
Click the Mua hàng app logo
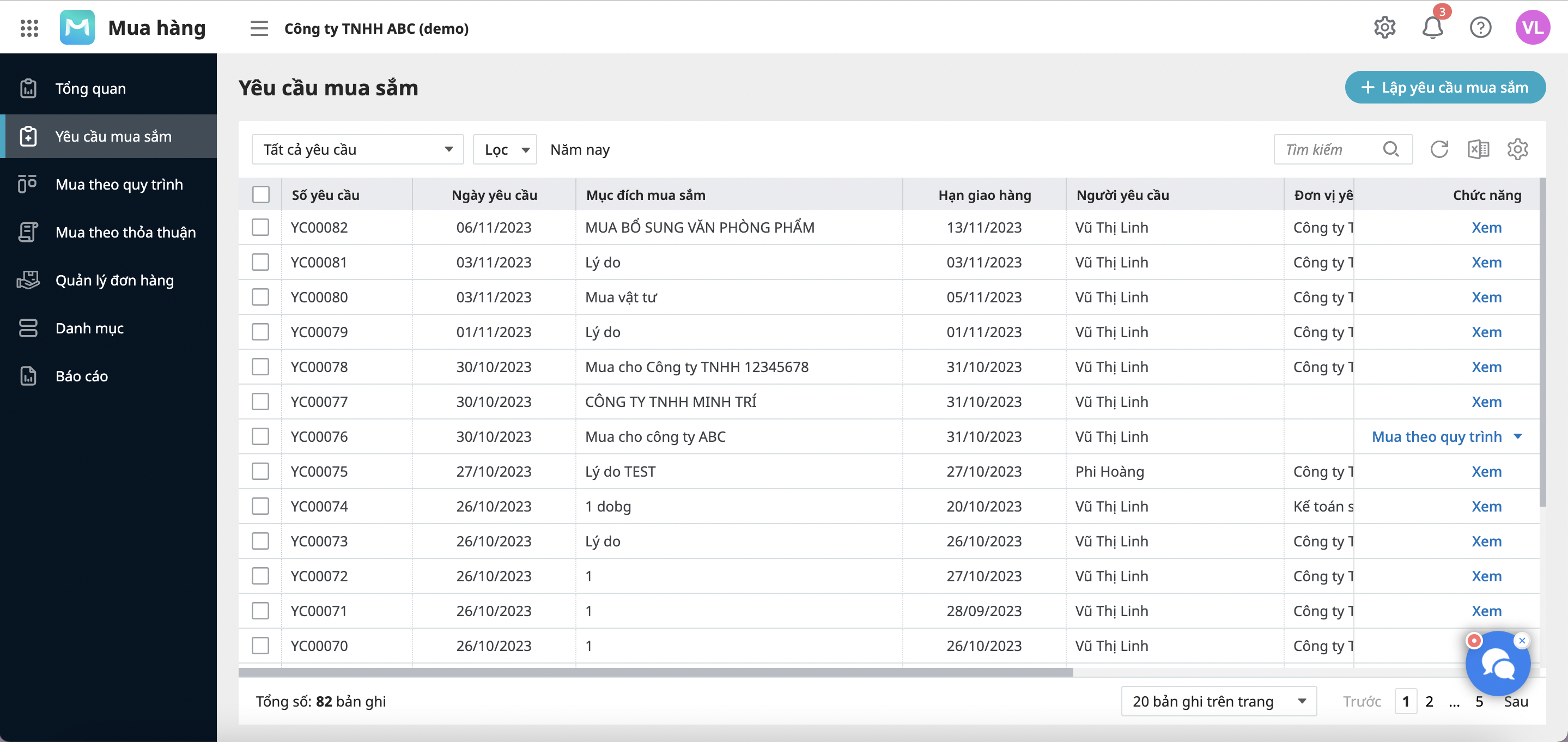tap(77, 27)
